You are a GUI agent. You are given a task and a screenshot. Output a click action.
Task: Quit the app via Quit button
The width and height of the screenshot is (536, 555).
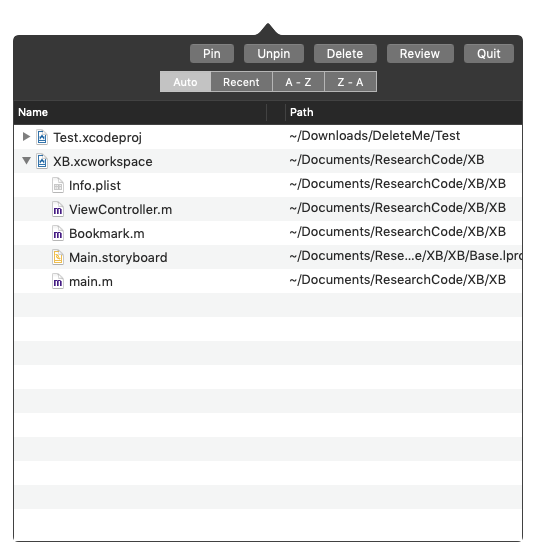coord(489,53)
